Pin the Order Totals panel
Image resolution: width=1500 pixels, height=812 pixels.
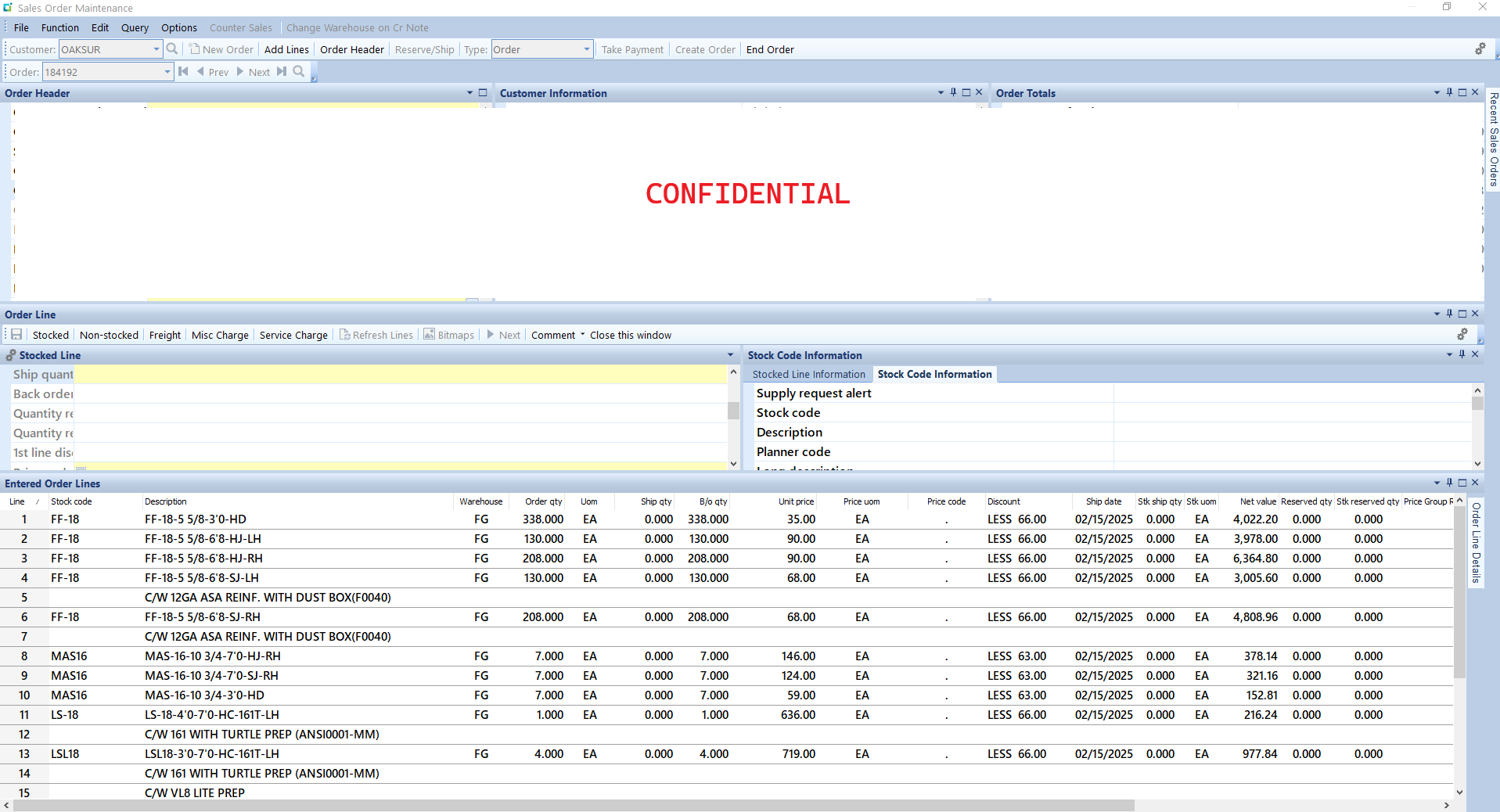pyautogui.click(x=1449, y=92)
